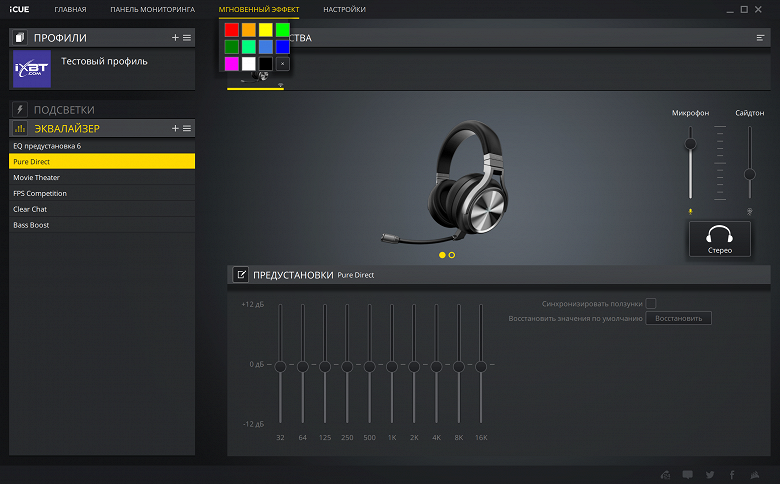Open the Profiles hamburger menu

pos(187,38)
